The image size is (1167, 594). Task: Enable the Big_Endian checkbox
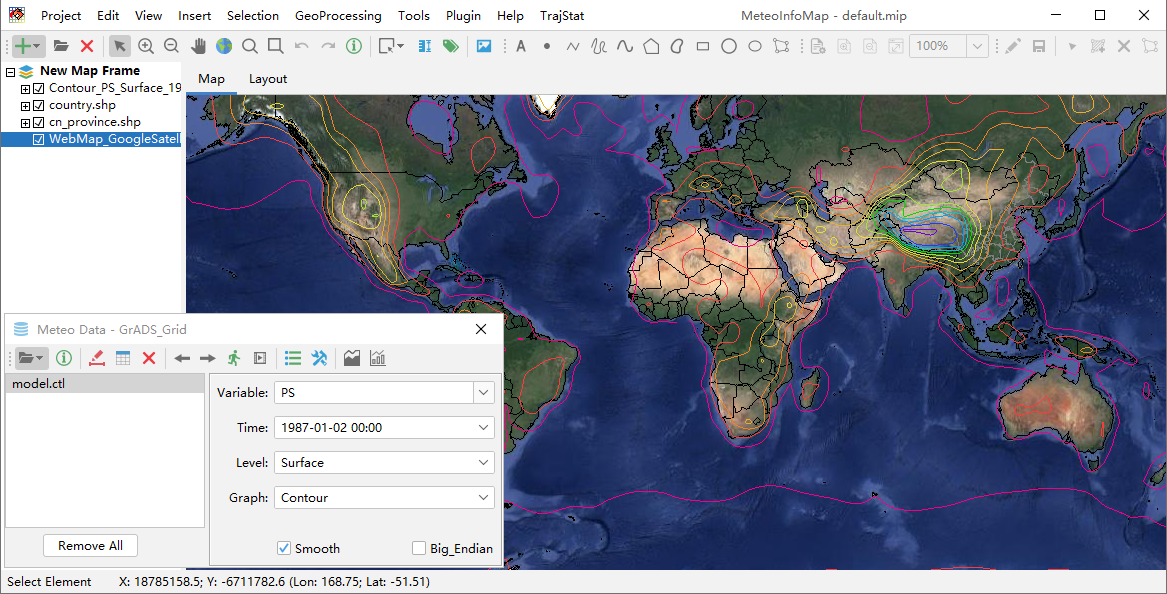tap(419, 548)
